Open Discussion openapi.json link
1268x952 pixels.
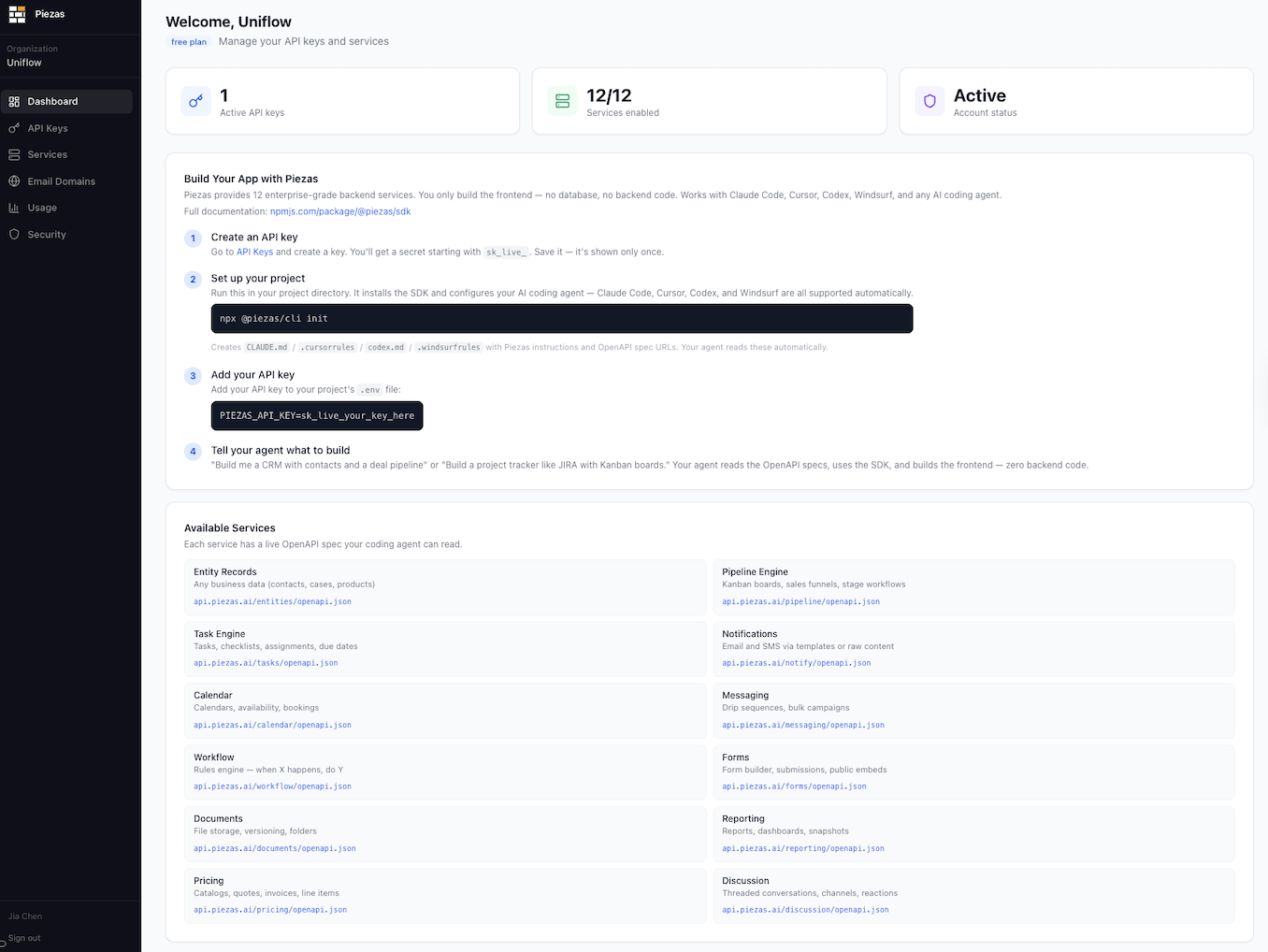(805, 910)
